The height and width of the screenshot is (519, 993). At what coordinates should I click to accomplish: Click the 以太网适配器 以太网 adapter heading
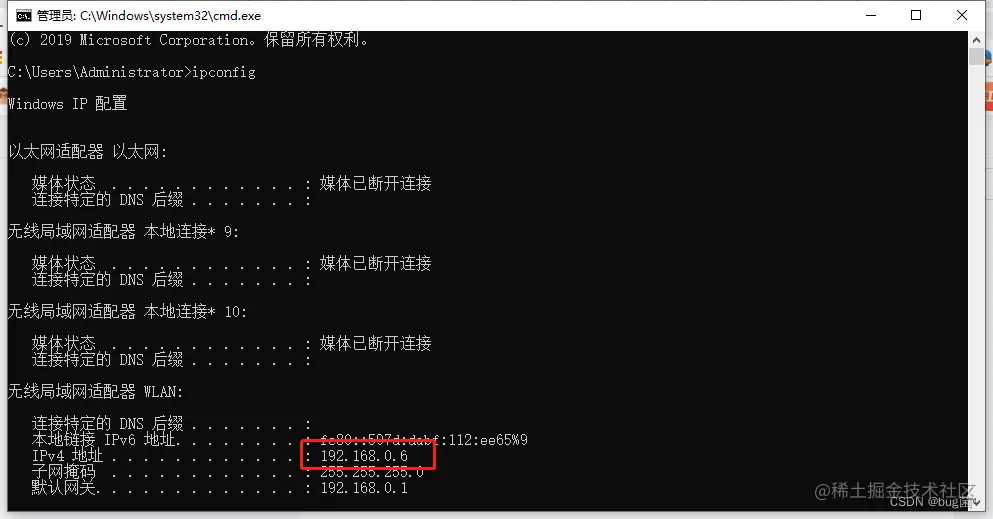point(87,152)
